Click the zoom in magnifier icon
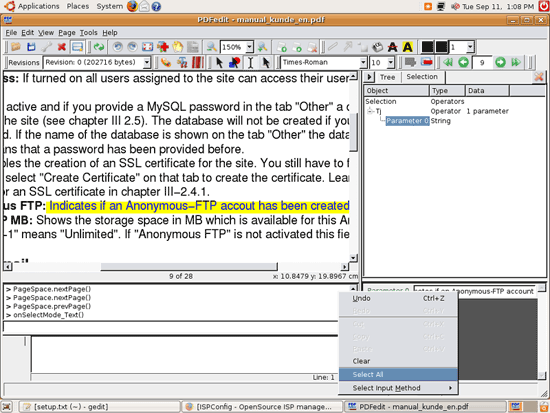Image resolution: width=550 pixels, height=413 pixels. 262,47
